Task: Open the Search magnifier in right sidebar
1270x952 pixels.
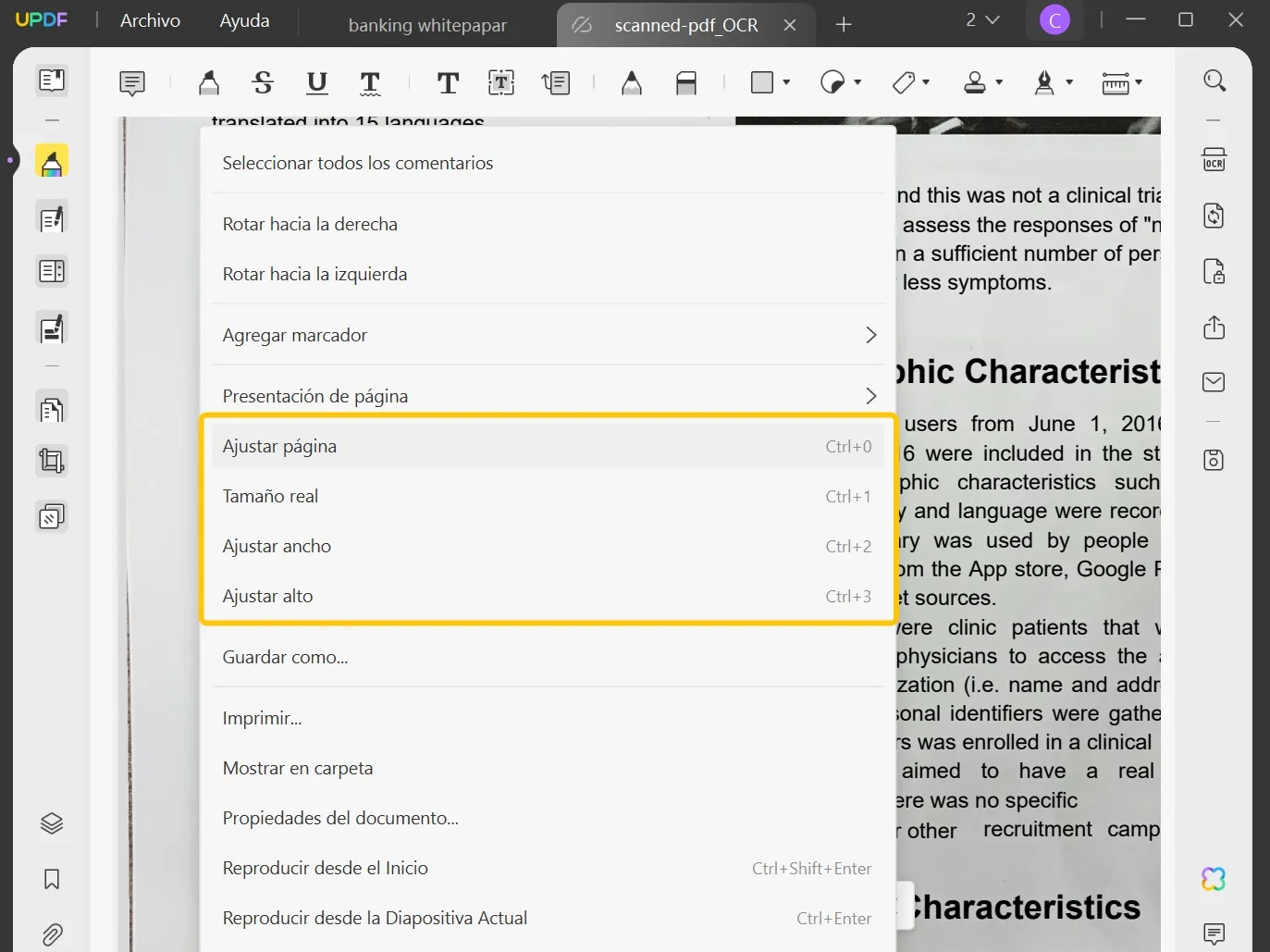Action: [1215, 80]
